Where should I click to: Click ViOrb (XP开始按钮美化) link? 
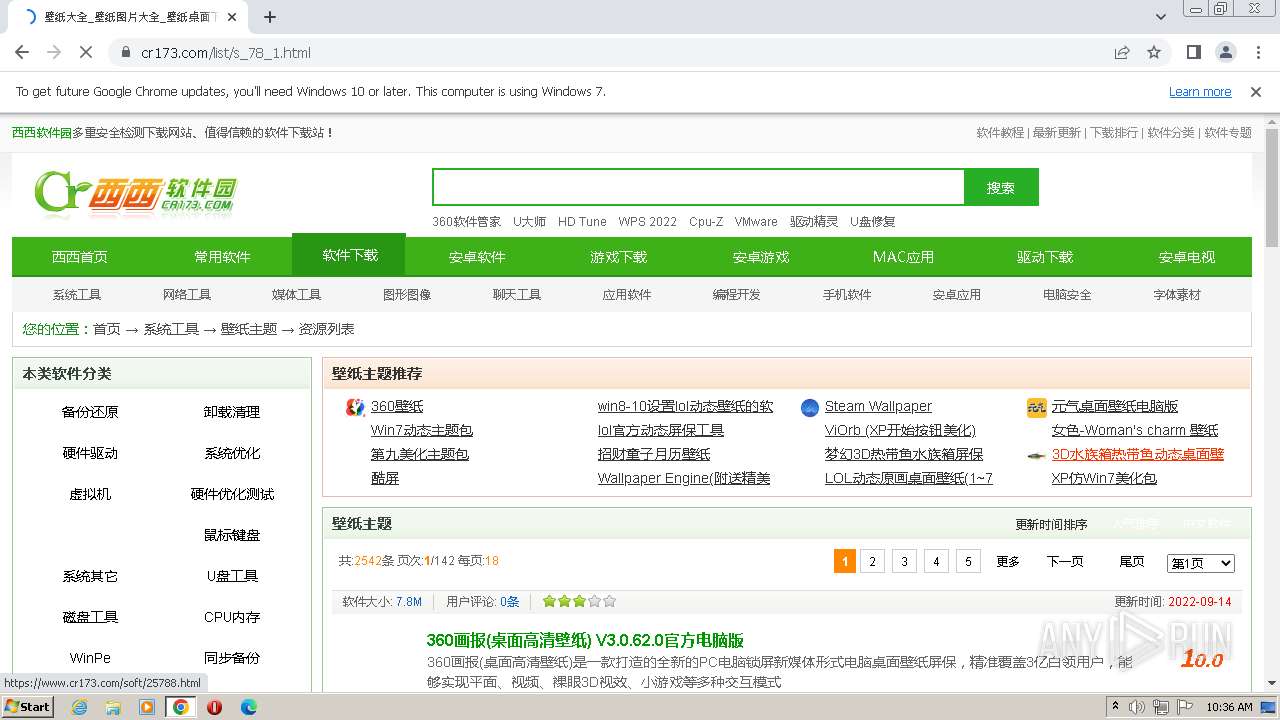(900, 431)
